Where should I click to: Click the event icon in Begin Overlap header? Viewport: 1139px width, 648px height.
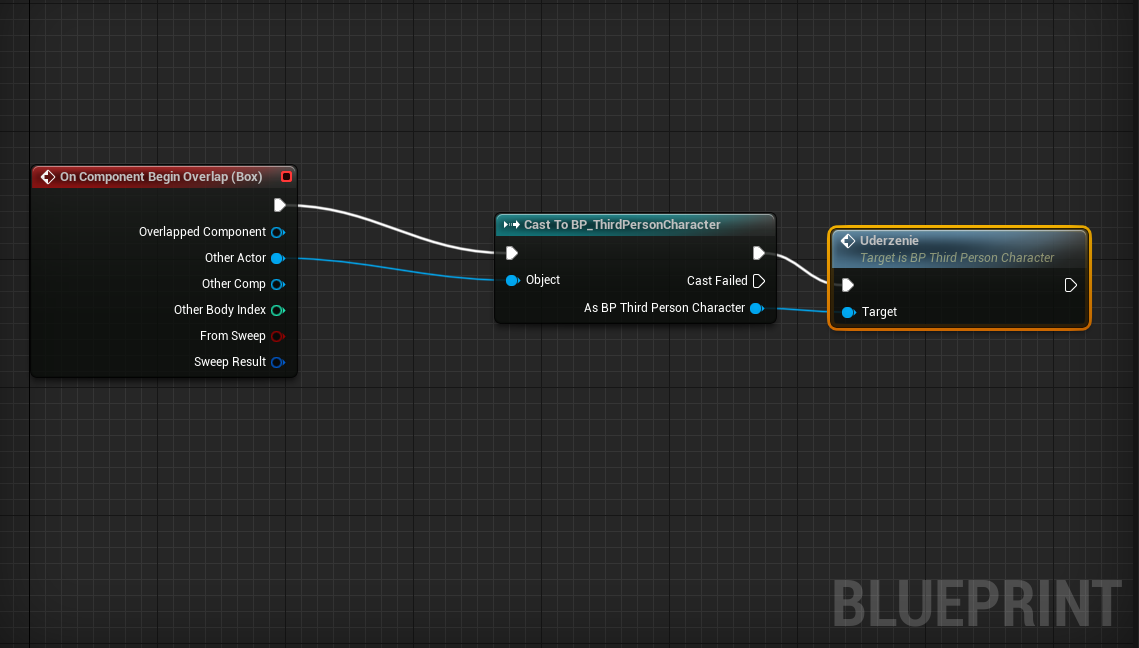tap(47, 177)
